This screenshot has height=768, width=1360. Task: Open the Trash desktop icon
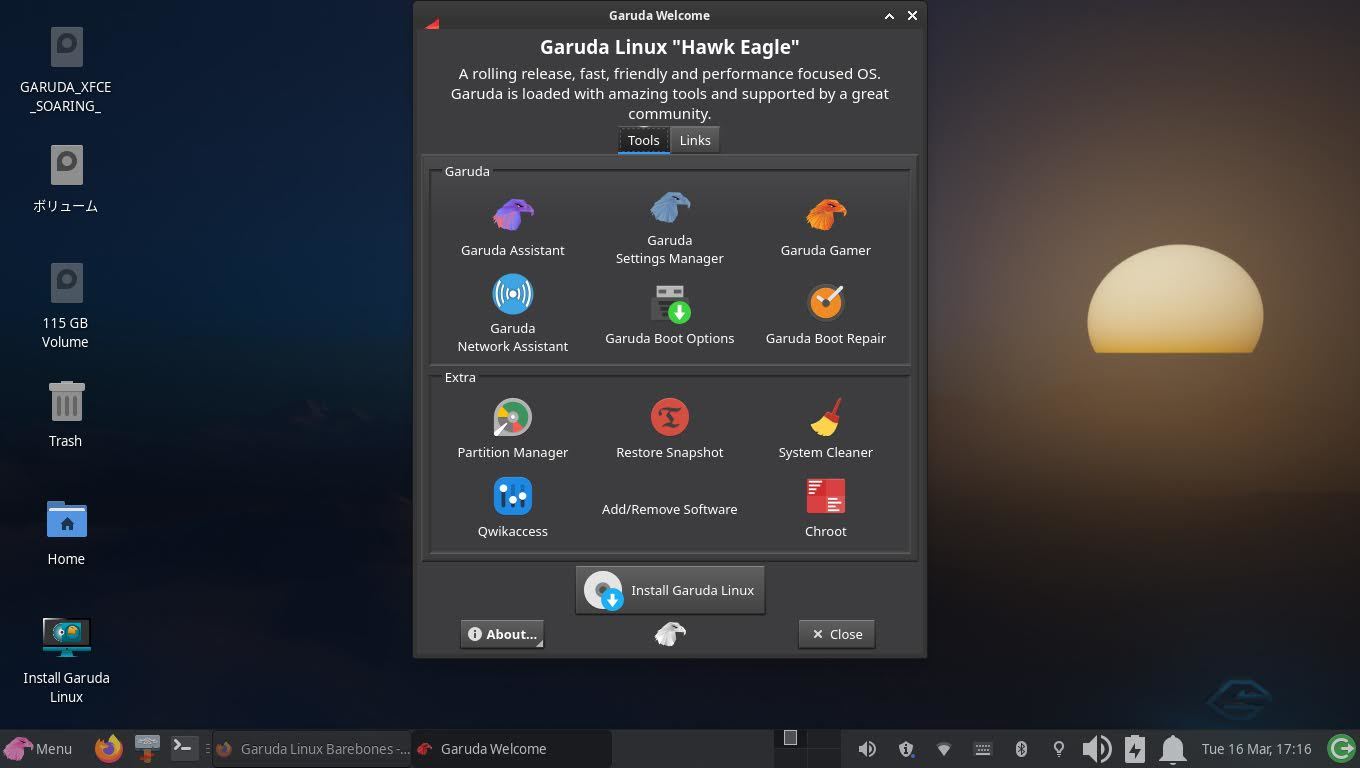pyautogui.click(x=66, y=414)
